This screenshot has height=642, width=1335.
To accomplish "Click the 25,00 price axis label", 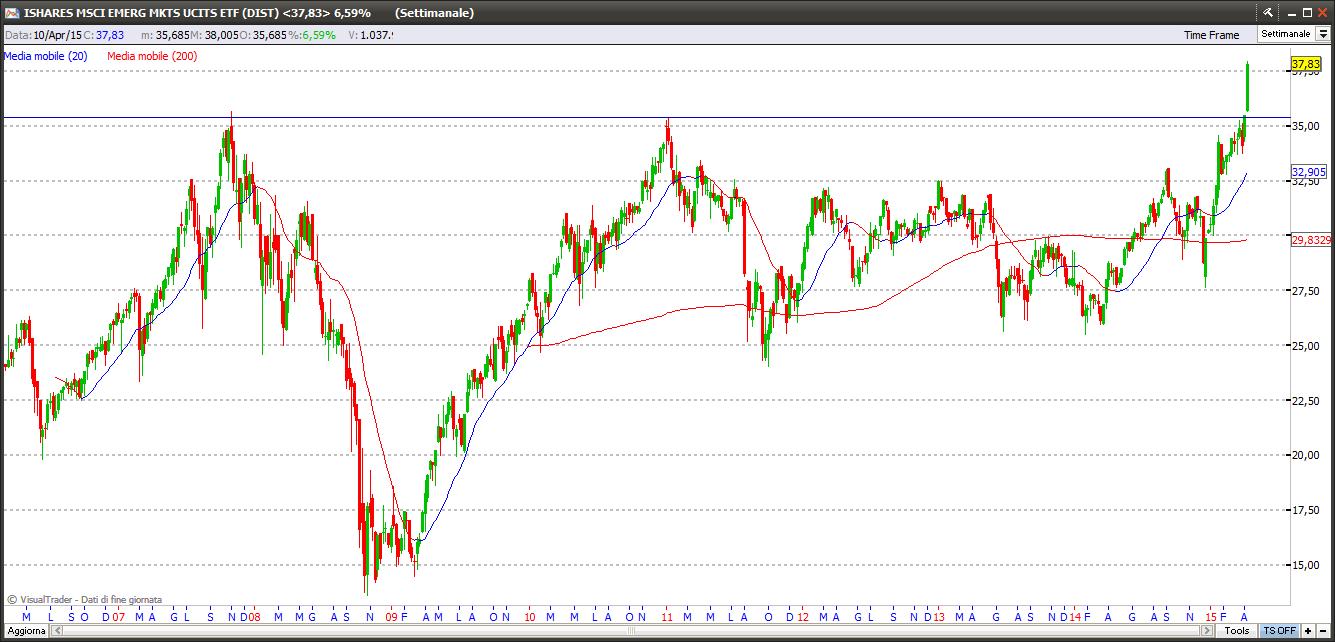I will pos(1306,346).
